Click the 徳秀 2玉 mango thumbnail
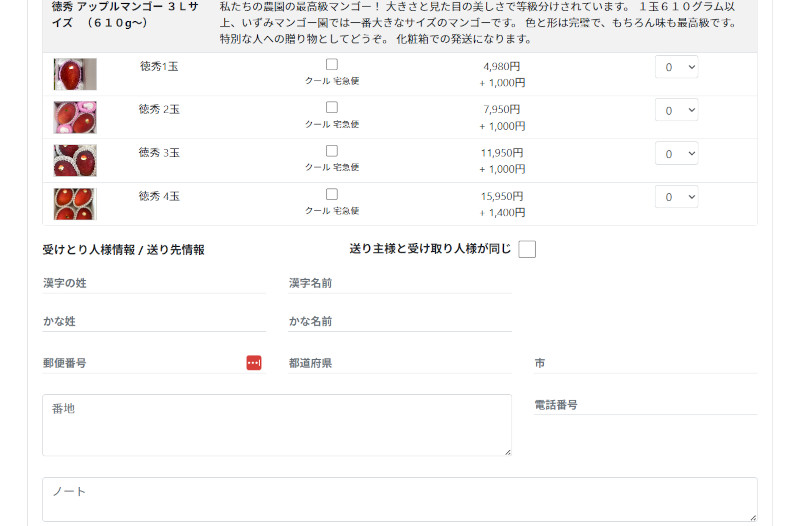This screenshot has width=797, height=526. (x=75, y=117)
